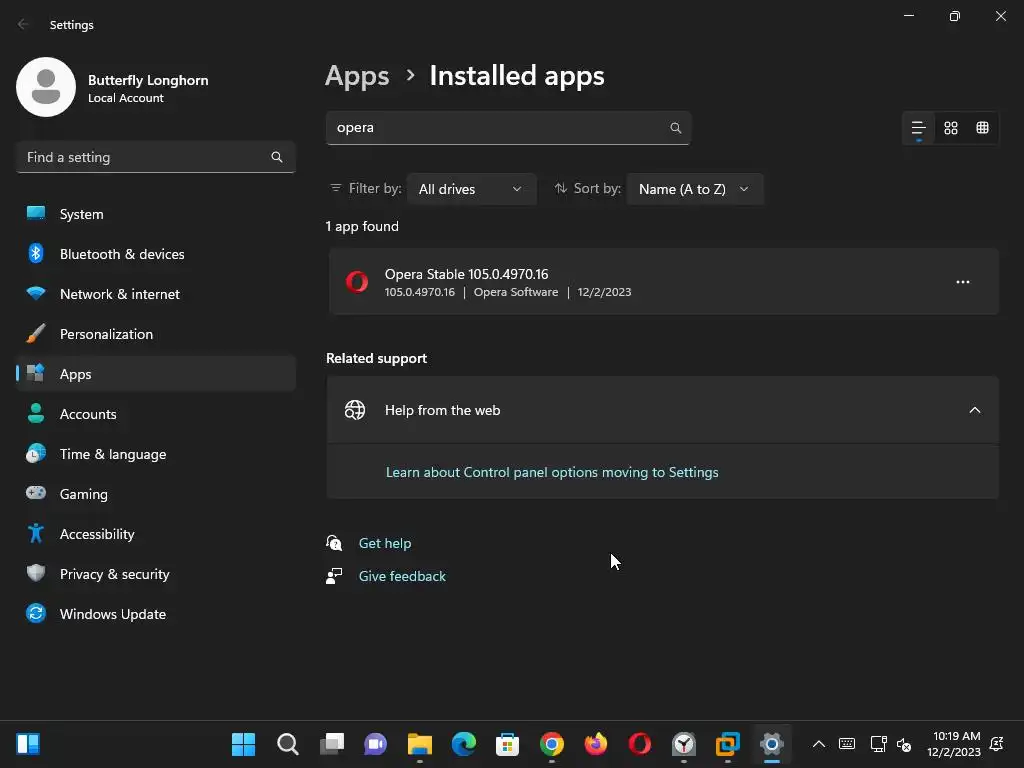This screenshot has width=1024, height=768.
Task: Open the Sort by Name dropdown
Action: pos(694,189)
